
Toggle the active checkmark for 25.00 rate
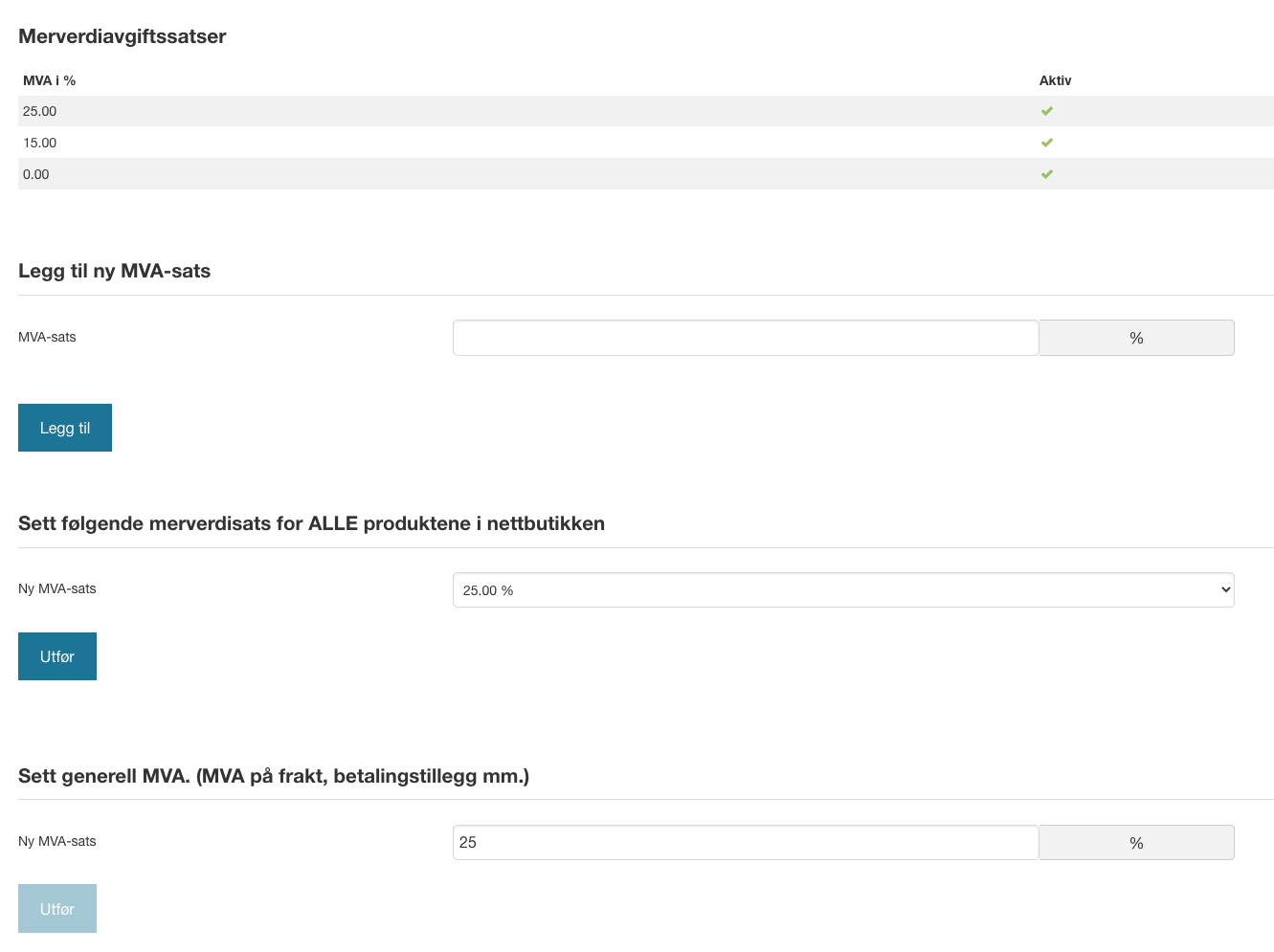1047,111
